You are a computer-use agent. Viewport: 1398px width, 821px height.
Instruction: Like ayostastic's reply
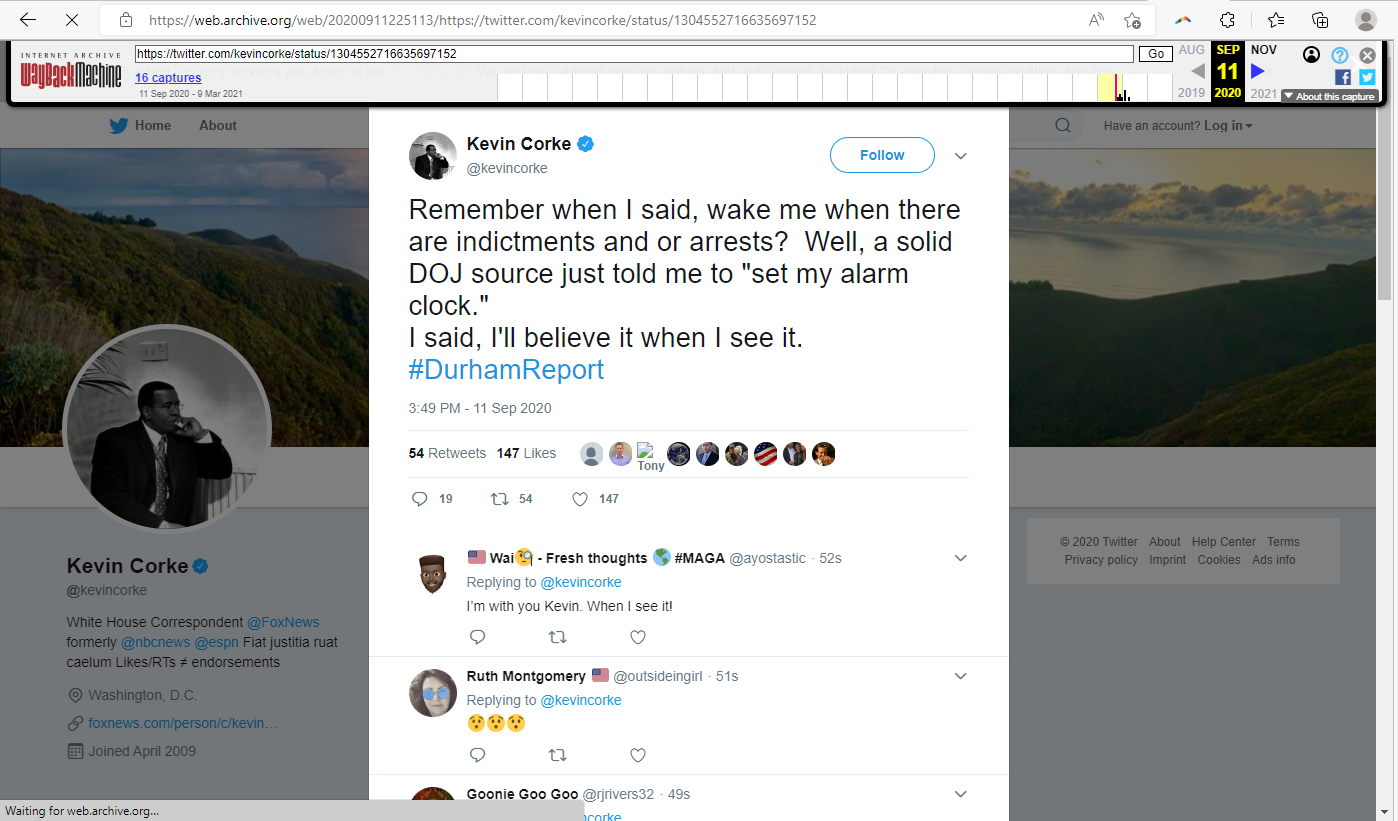[x=638, y=637]
